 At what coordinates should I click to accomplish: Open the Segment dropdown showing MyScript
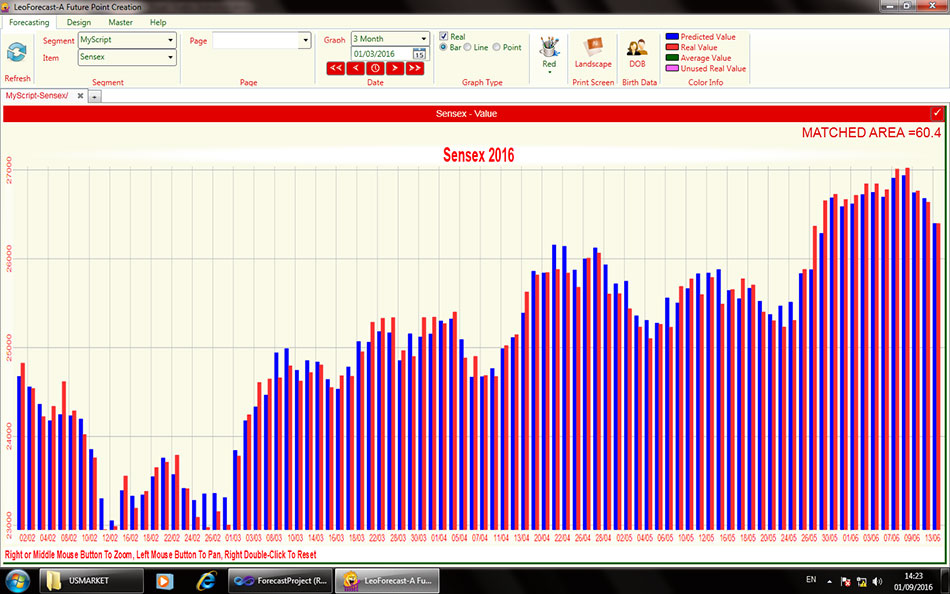click(x=127, y=40)
